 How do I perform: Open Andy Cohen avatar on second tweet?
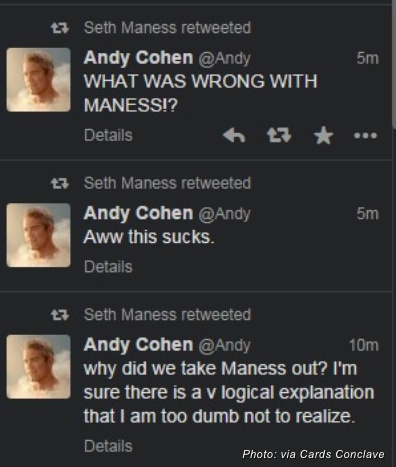[39, 235]
